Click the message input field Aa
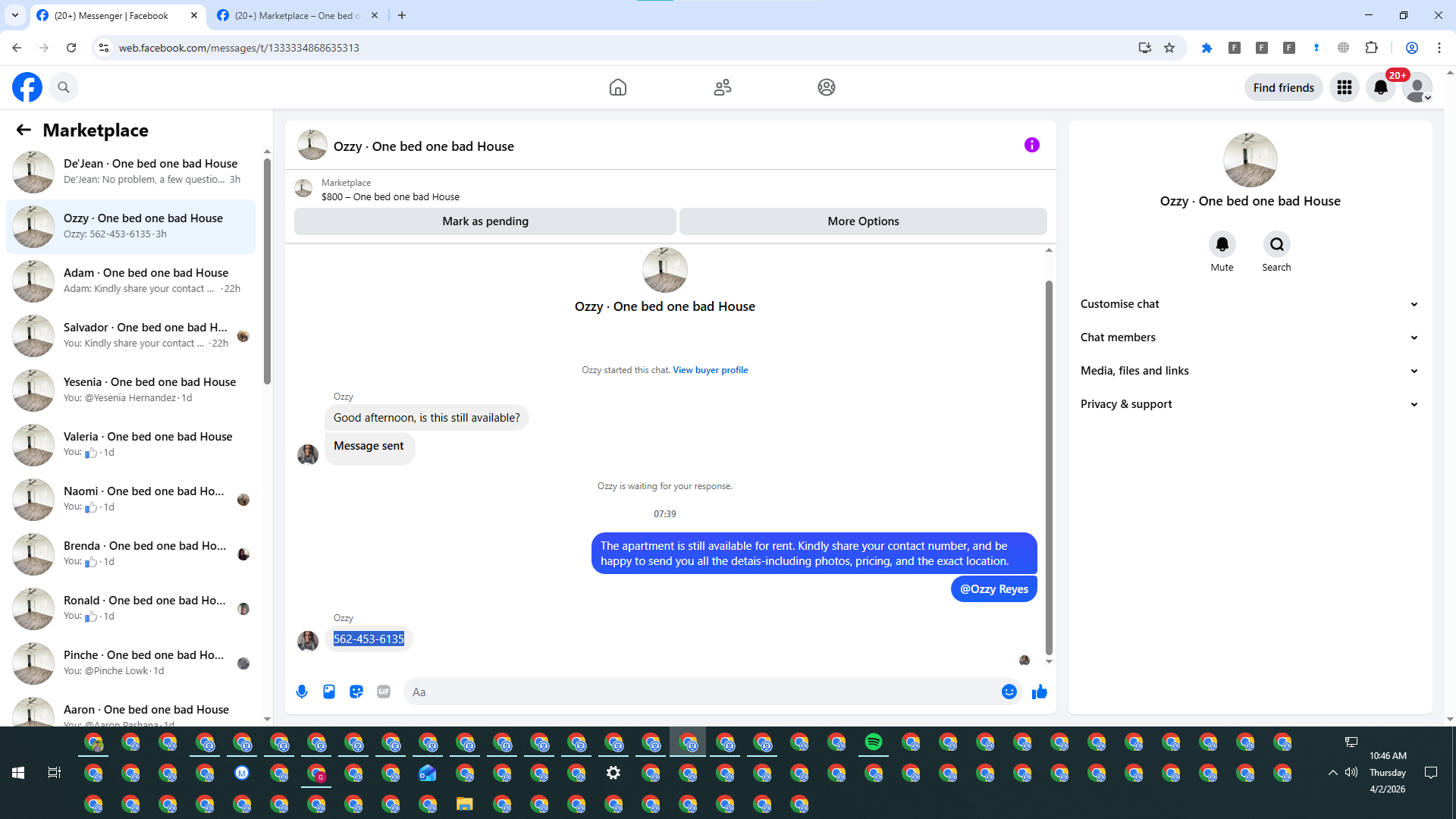Image resolution: width=1456 pixels, height=819 pixels. click(x=713, y=692)
